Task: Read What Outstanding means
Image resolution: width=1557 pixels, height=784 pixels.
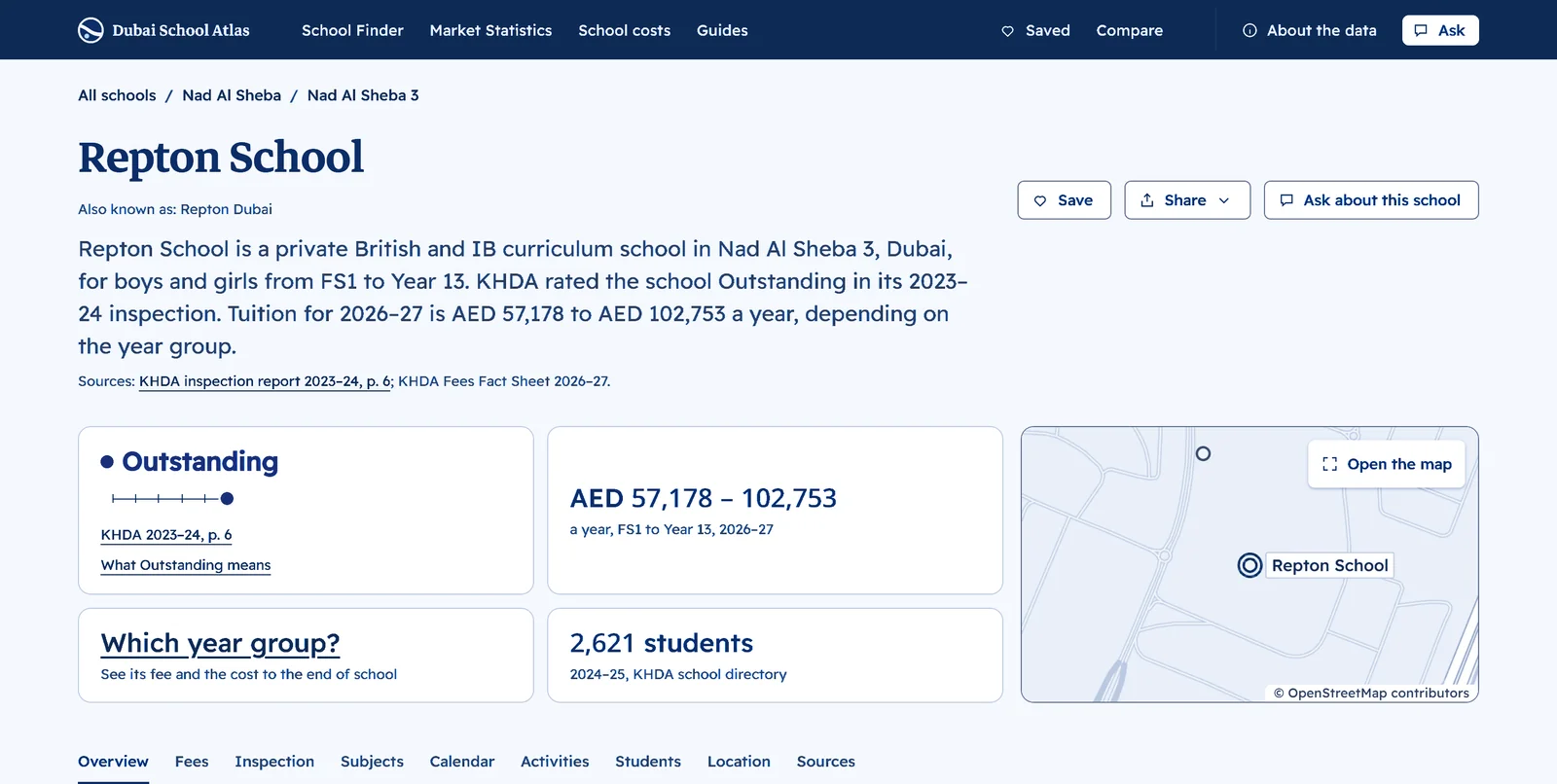Action: click(186, 565)
